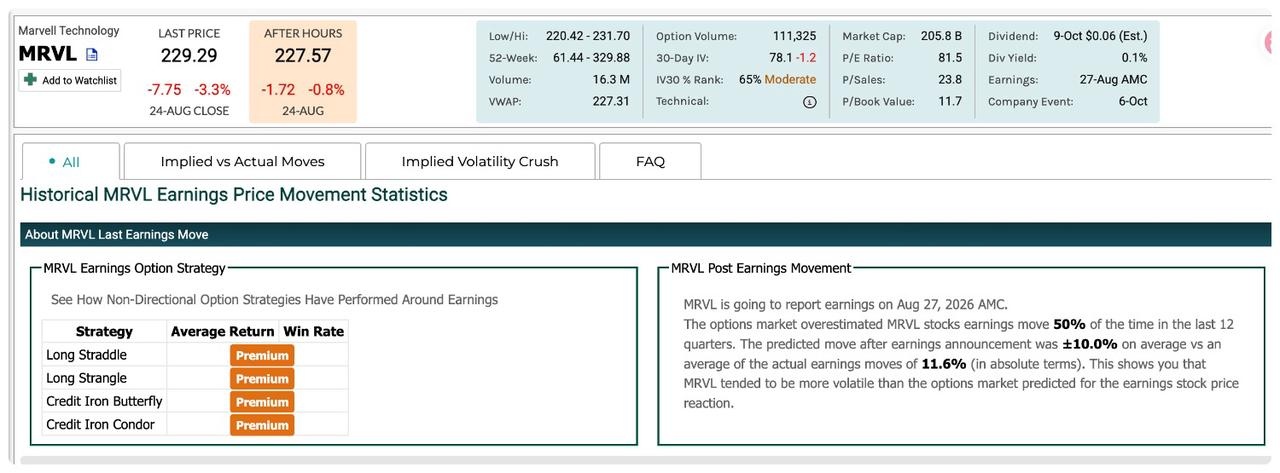
Task: Click the Low/Hi range 220.42 - 231.70
Action: point(588,36)
